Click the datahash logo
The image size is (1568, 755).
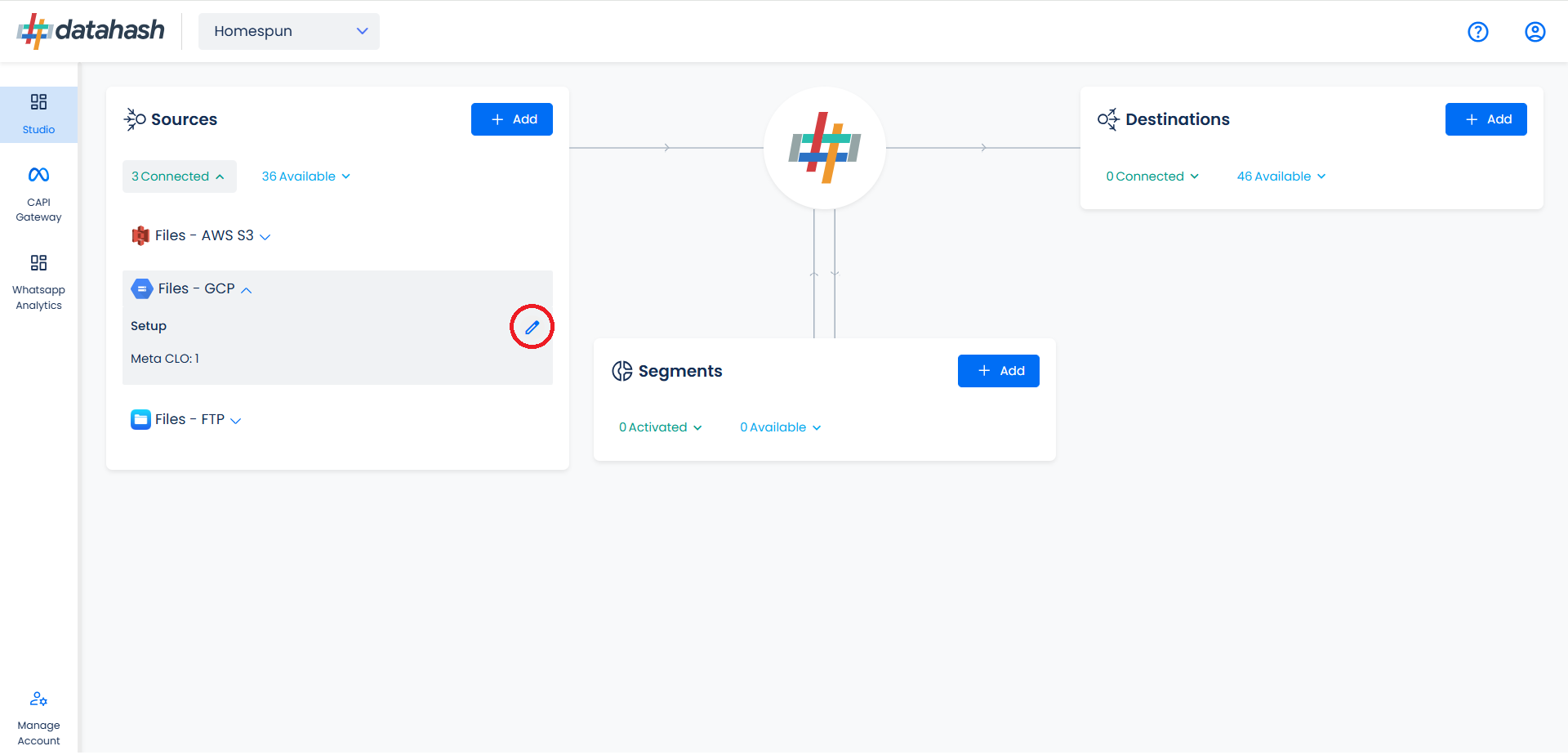[91, 31]
